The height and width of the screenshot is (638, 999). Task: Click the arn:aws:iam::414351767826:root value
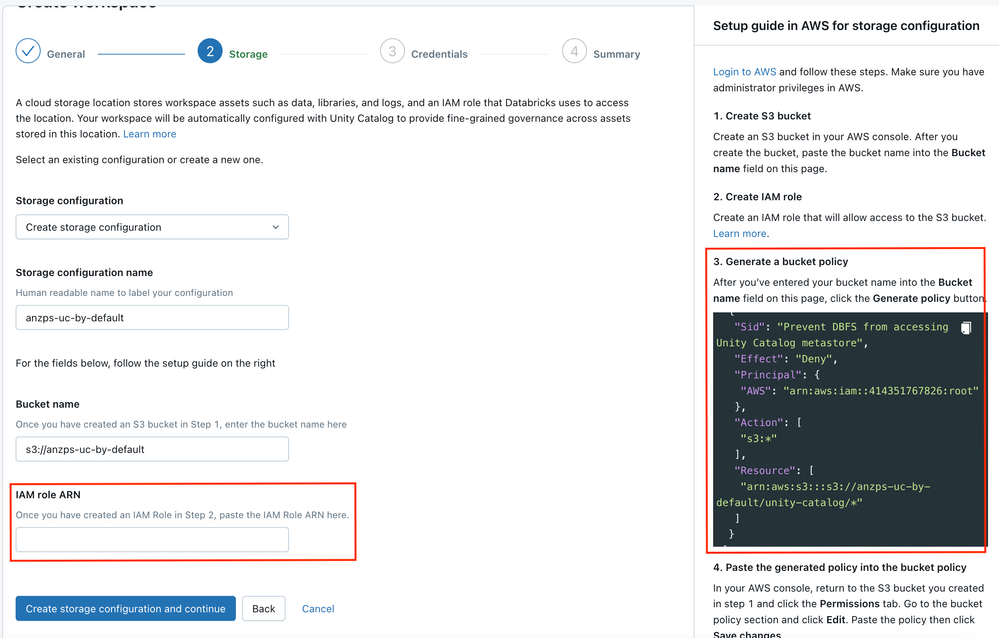(x=880, y=391)
